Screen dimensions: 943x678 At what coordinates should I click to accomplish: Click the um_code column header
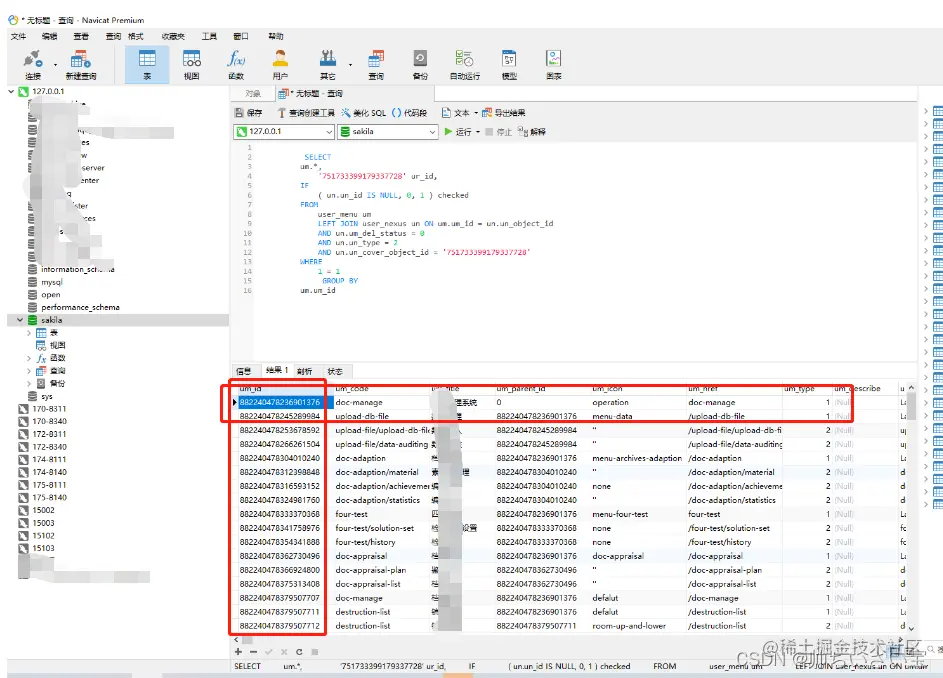(382, 389)
